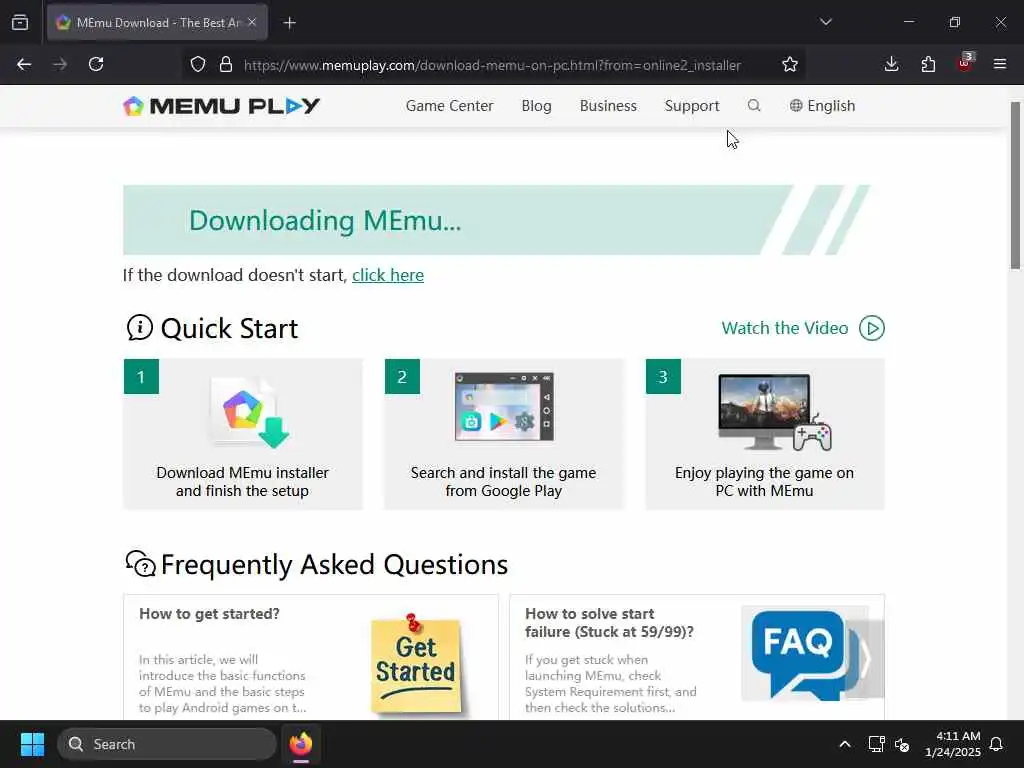Show hidden system tray icons chevron
1024x768 pixels.
pyautogui.click(x=844, y=744)
